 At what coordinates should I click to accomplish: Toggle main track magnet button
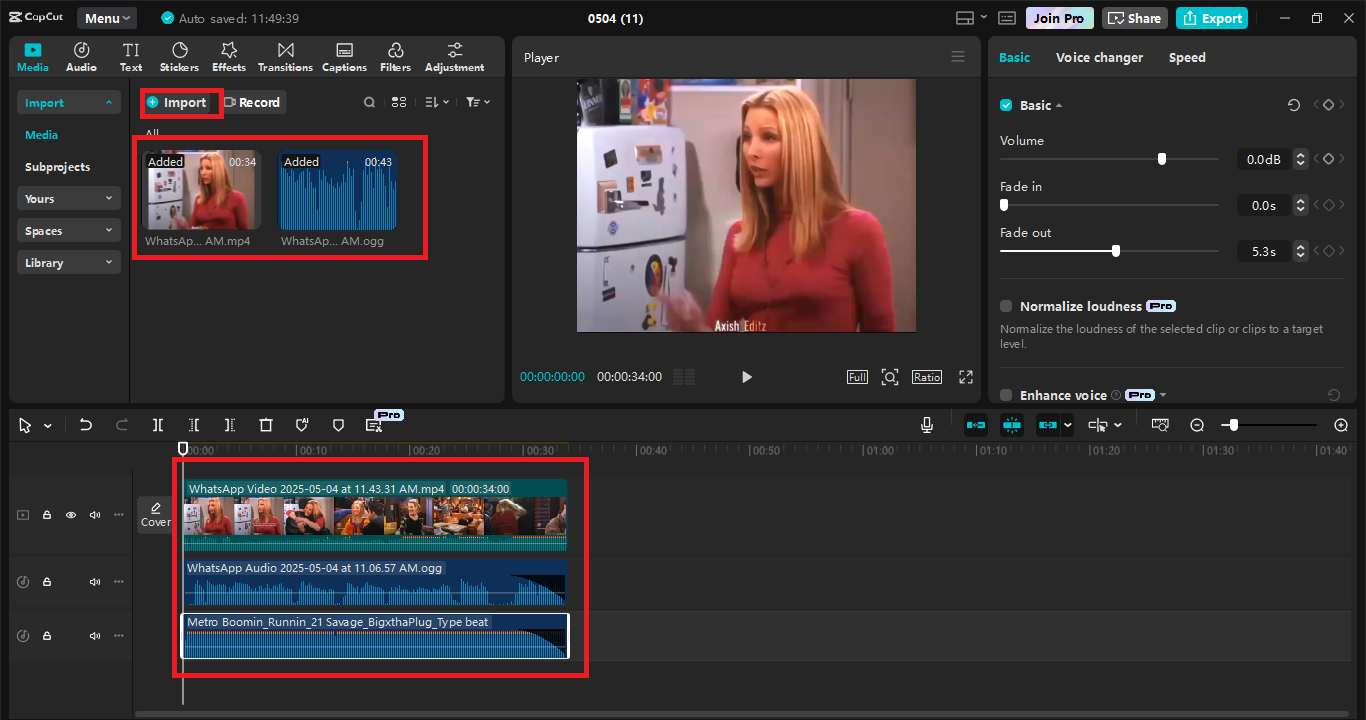pos(976,425)
